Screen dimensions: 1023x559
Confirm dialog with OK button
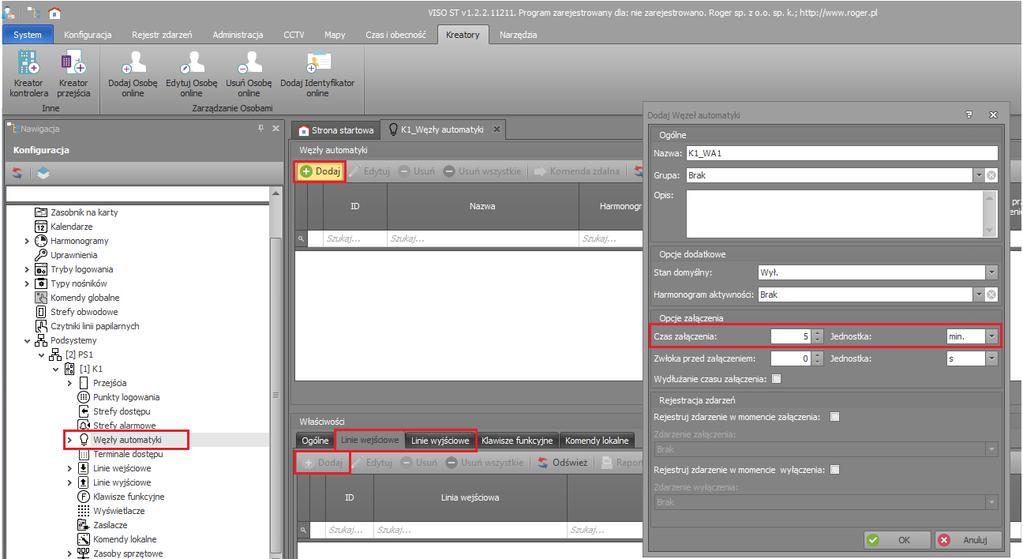(x=896, y=539)
